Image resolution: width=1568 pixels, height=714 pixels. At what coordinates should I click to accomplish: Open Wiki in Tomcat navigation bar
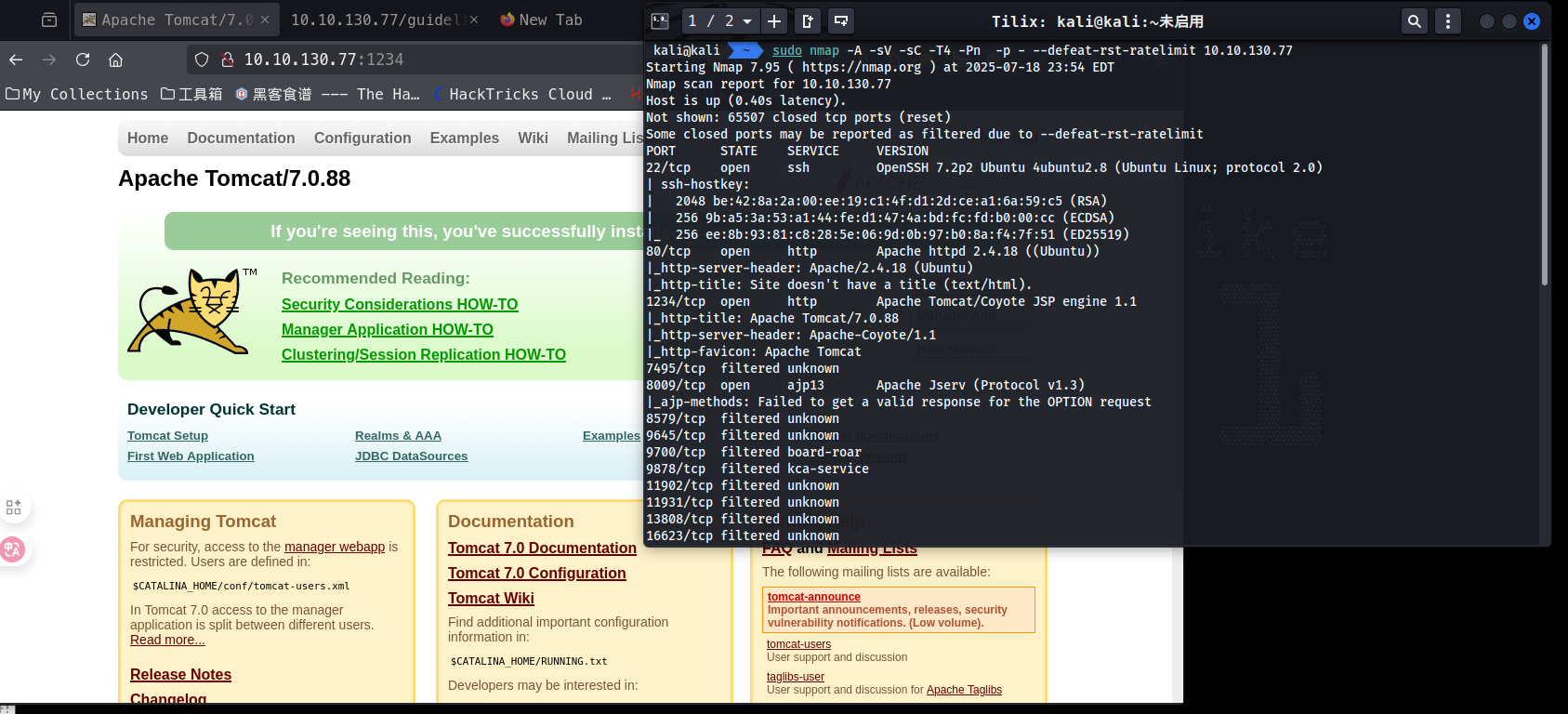point(533,138)
